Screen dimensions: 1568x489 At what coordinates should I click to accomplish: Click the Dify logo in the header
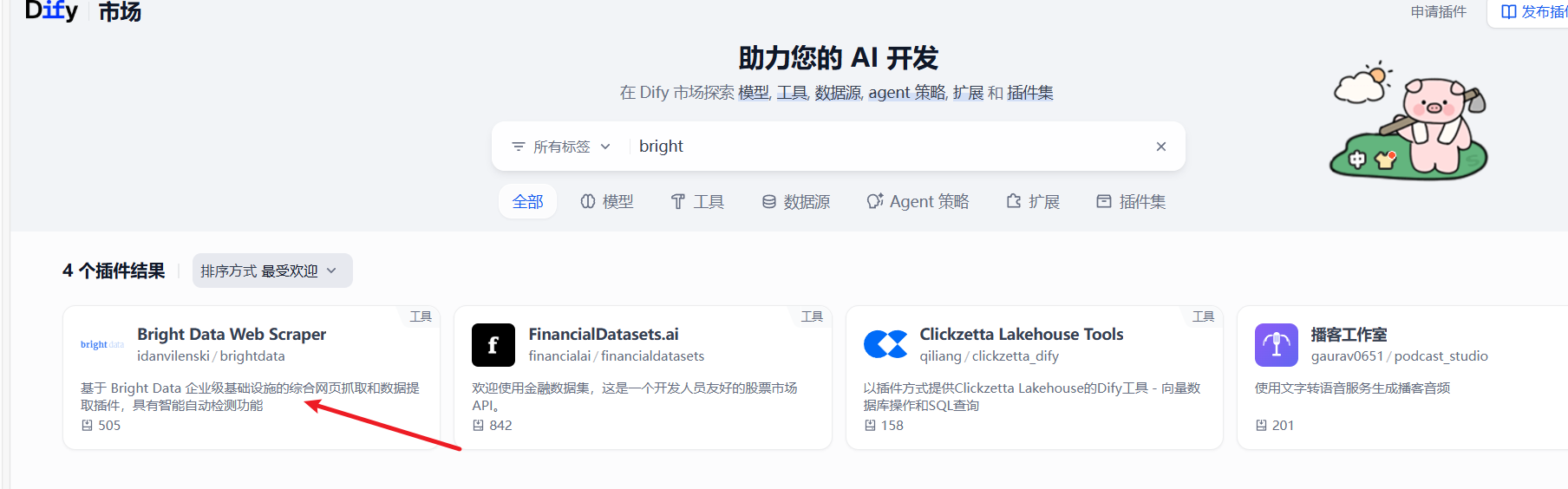click(51, 10)
